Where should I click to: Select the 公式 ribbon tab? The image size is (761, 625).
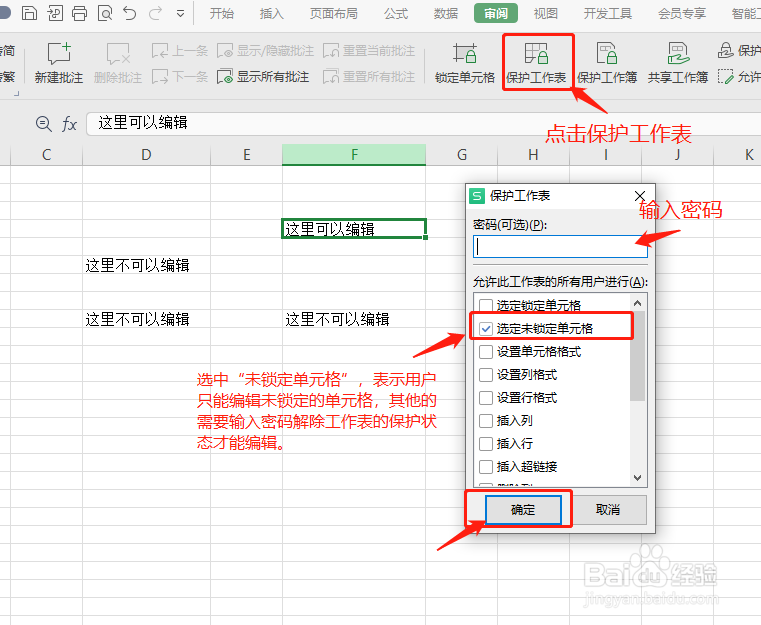(396, 14)
